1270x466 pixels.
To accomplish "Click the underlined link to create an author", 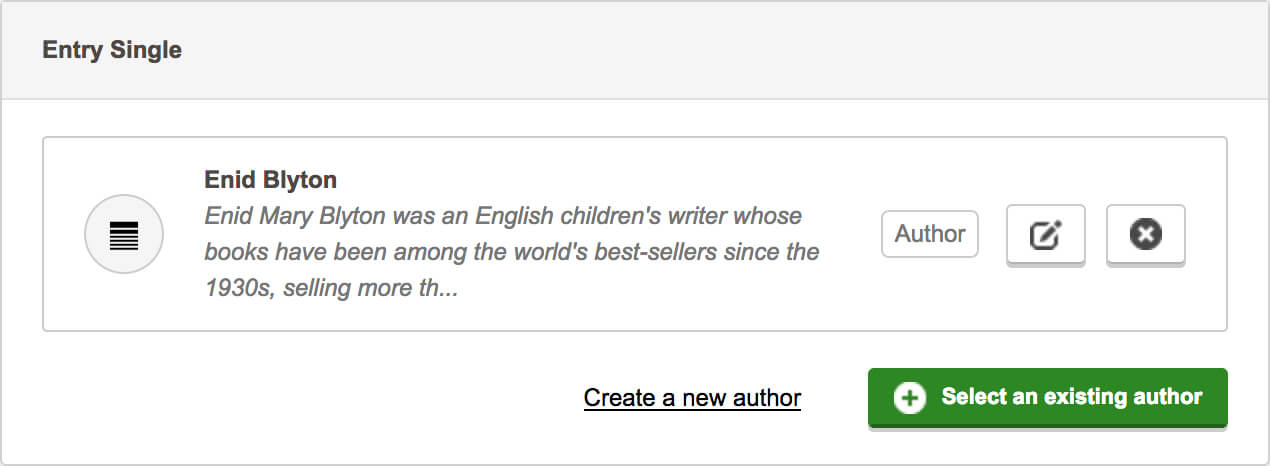I will pos(692,398).
